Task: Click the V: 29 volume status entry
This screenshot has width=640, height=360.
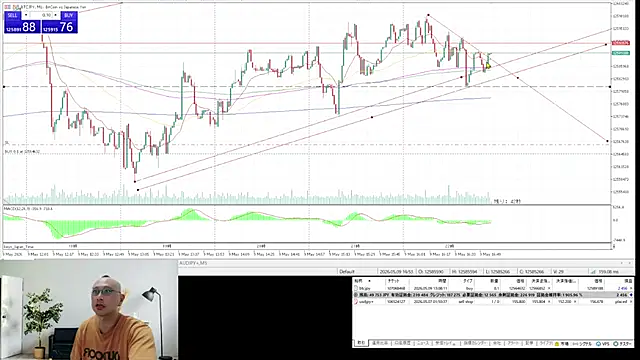Action: pos(558,271)
